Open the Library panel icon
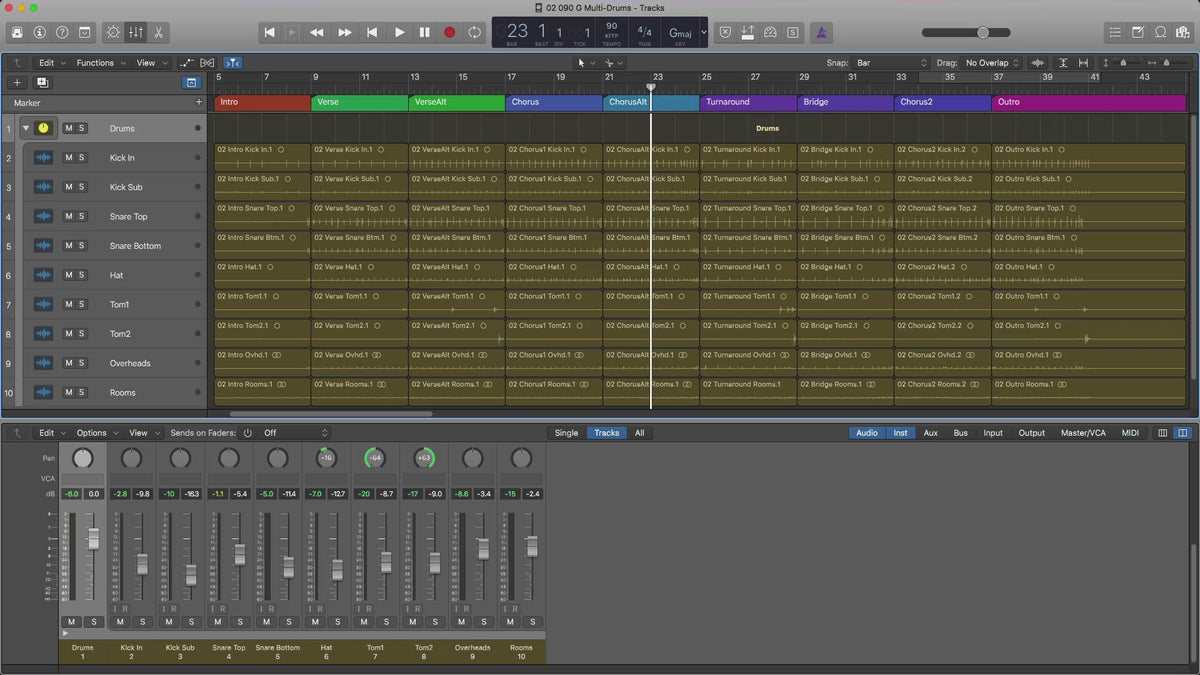The width and height of the screenshot is (1200, 675). 17,32
